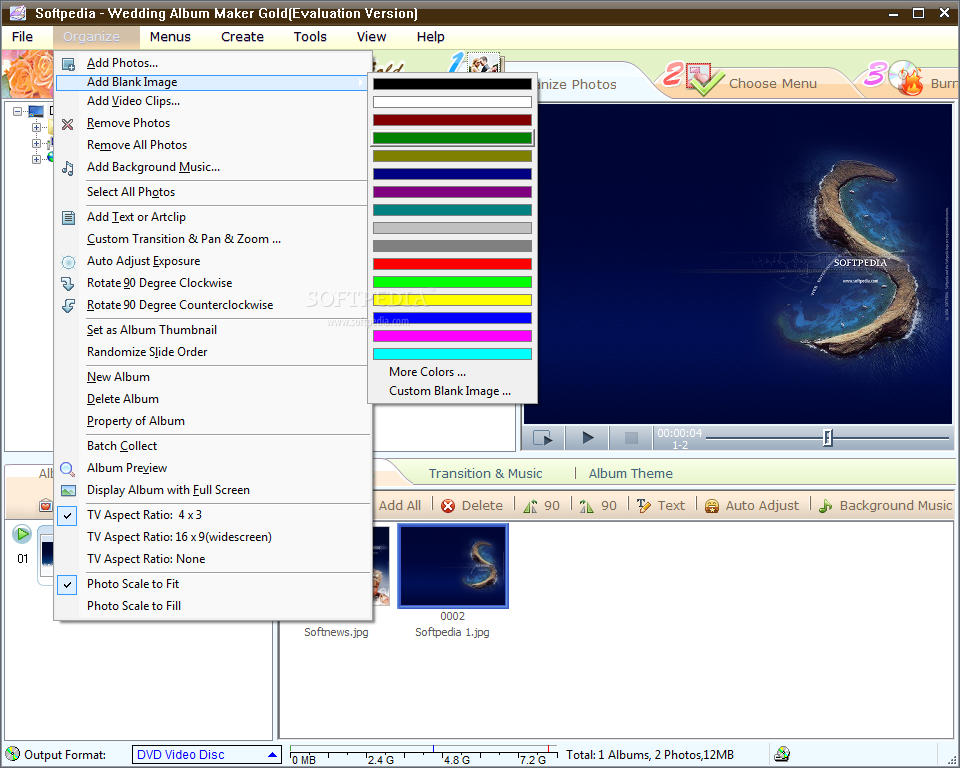960x768 pixels.
Task: Click the Remove Photos X icon
Action: 68,124
